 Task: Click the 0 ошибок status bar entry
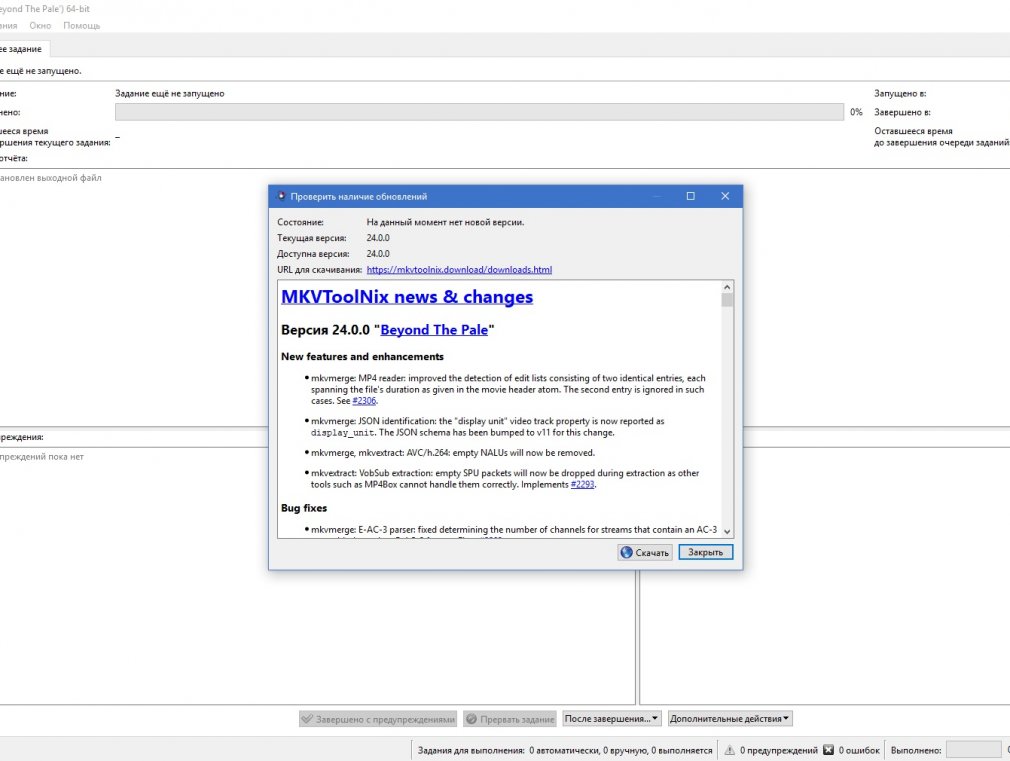pos(859,750)
